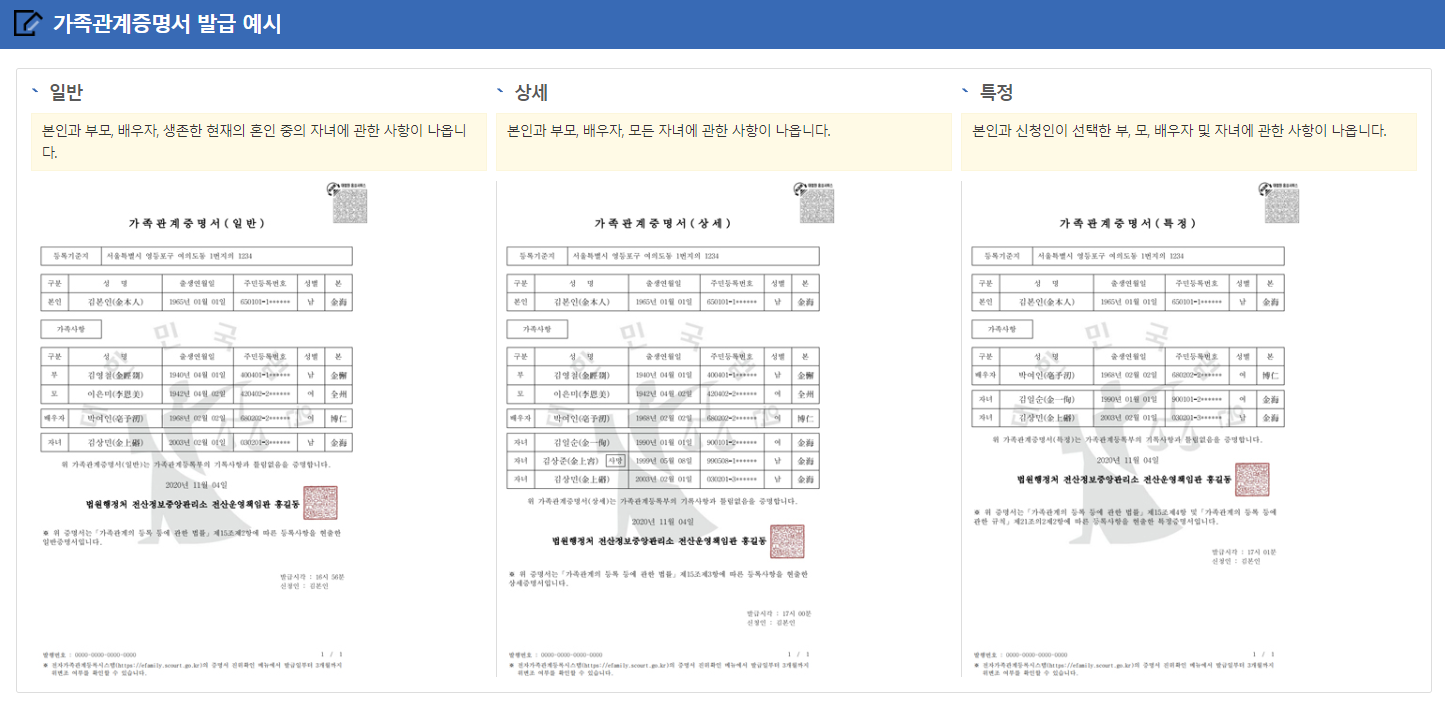Select the 특정 section heading
The width and height of the screenshot is (1445, 708).
coord(992,90)
